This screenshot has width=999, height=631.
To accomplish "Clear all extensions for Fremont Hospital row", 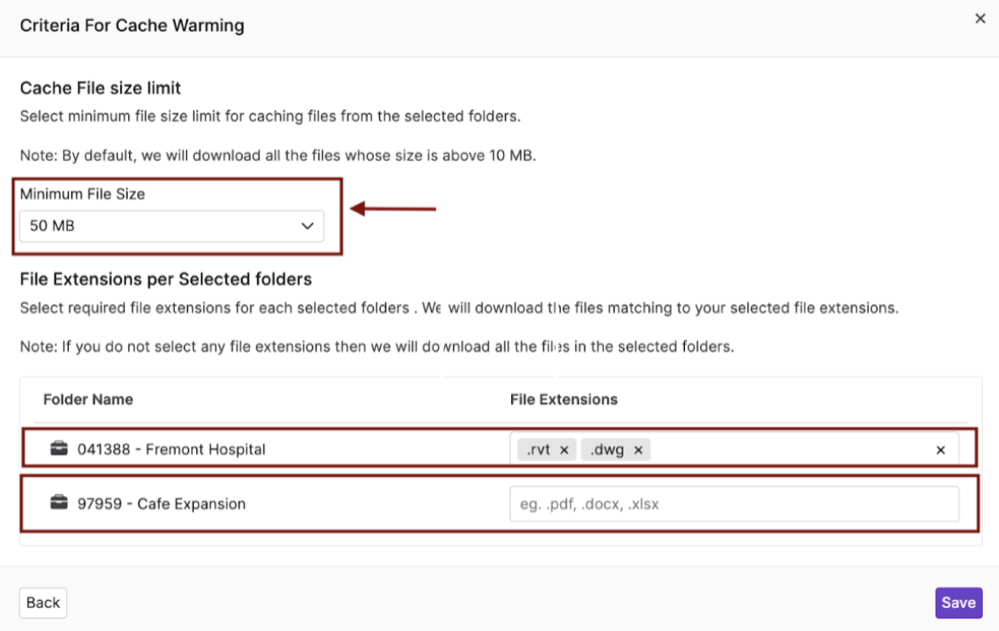I will point(940,450).
